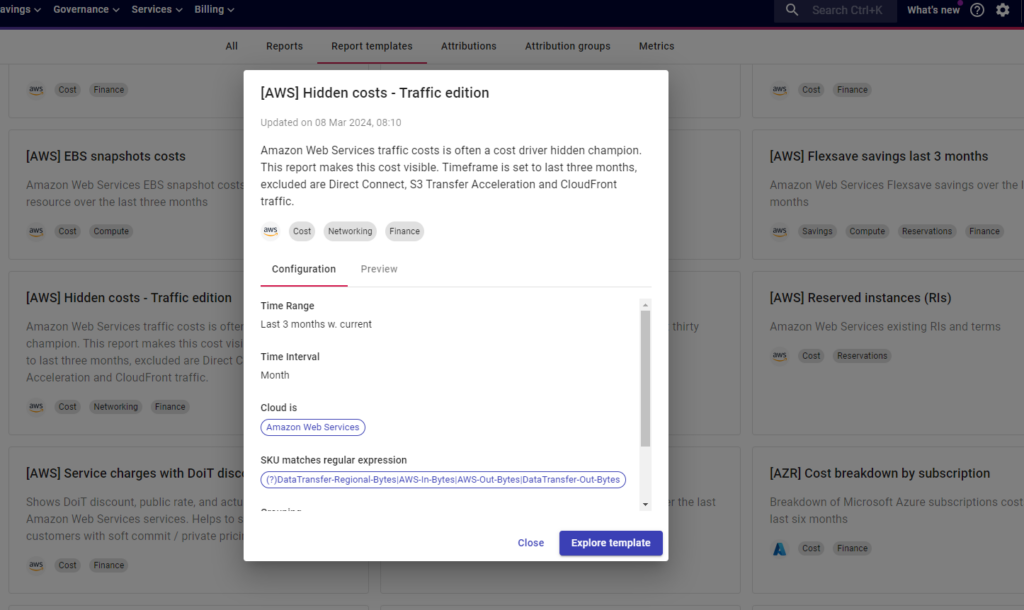Switch to the Reports tab
The image size is (1024, 610).
point(284,46)
